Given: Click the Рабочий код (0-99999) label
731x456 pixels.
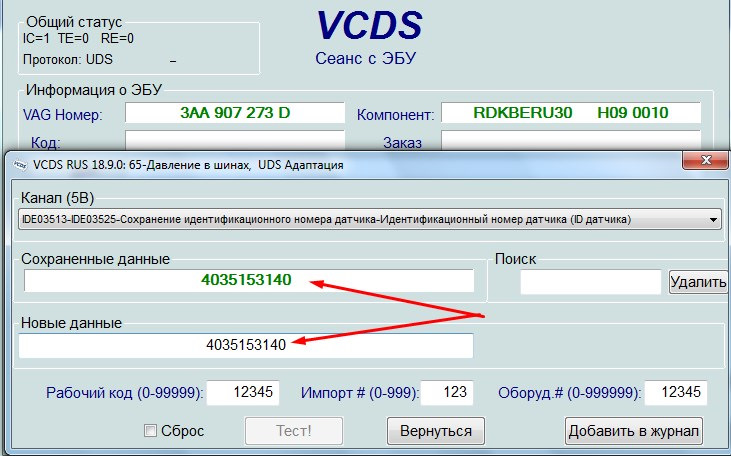Looking at the screenshot, I should 124,393.
